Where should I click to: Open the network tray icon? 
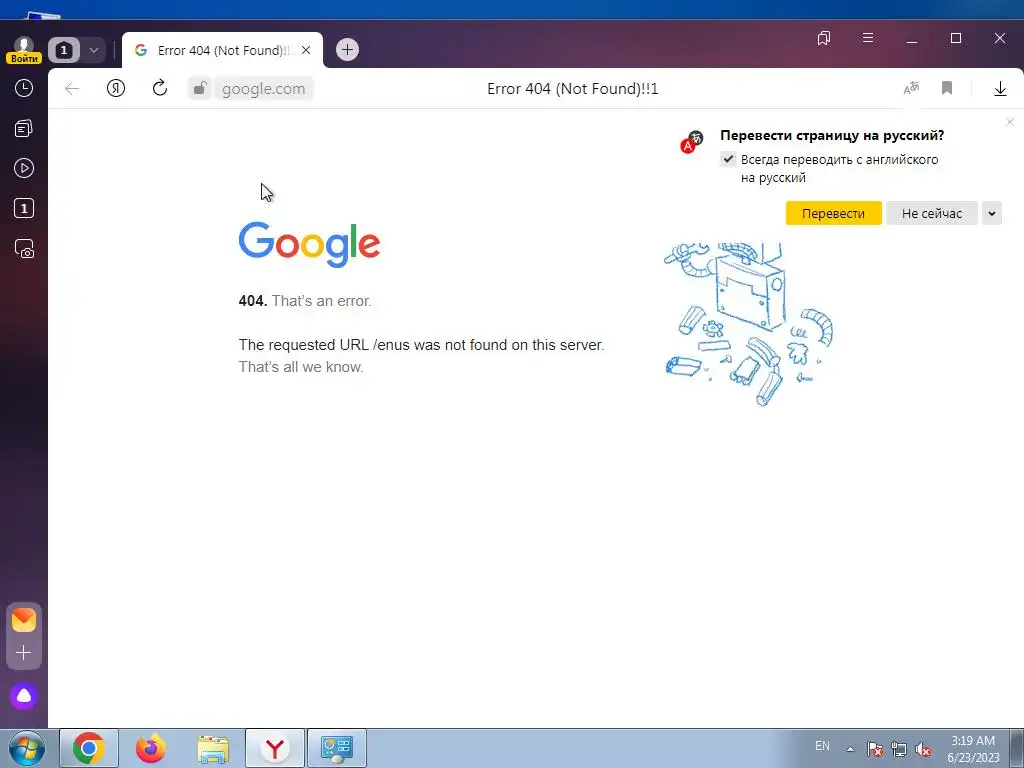coord(899,749)
